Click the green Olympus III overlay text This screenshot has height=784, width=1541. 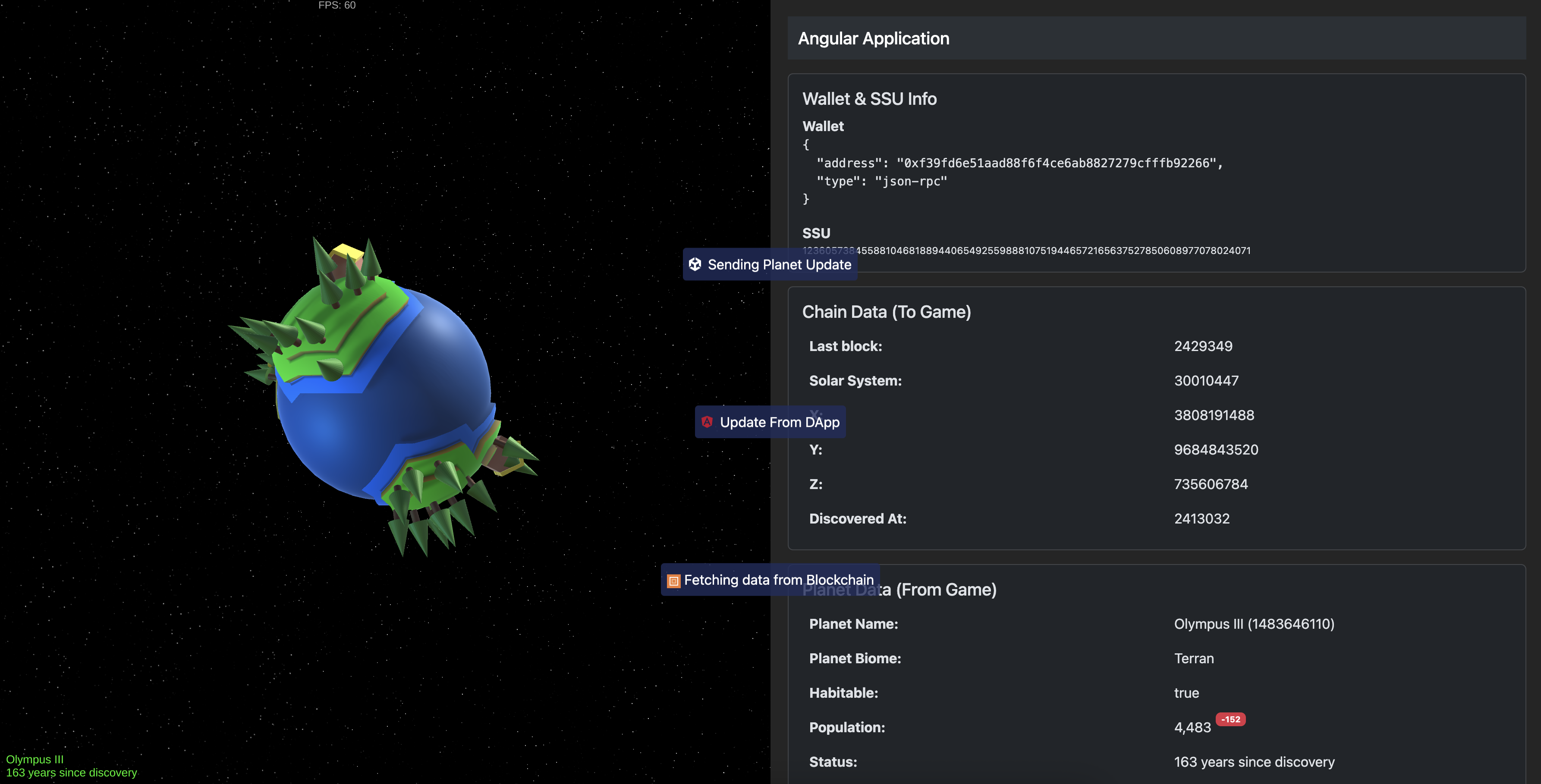(x=35, y=759)
